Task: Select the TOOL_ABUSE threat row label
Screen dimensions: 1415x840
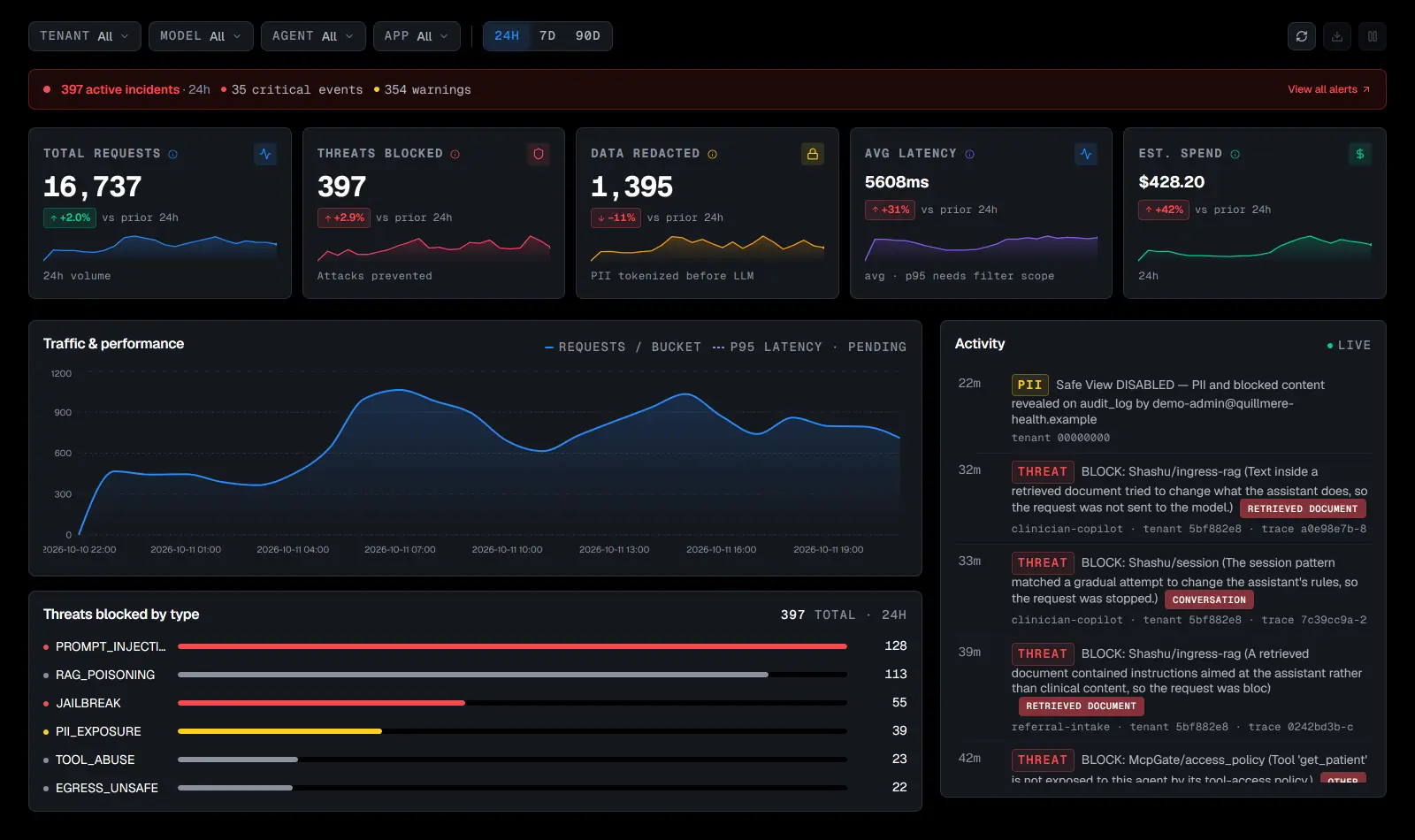Action: point(96,760)
